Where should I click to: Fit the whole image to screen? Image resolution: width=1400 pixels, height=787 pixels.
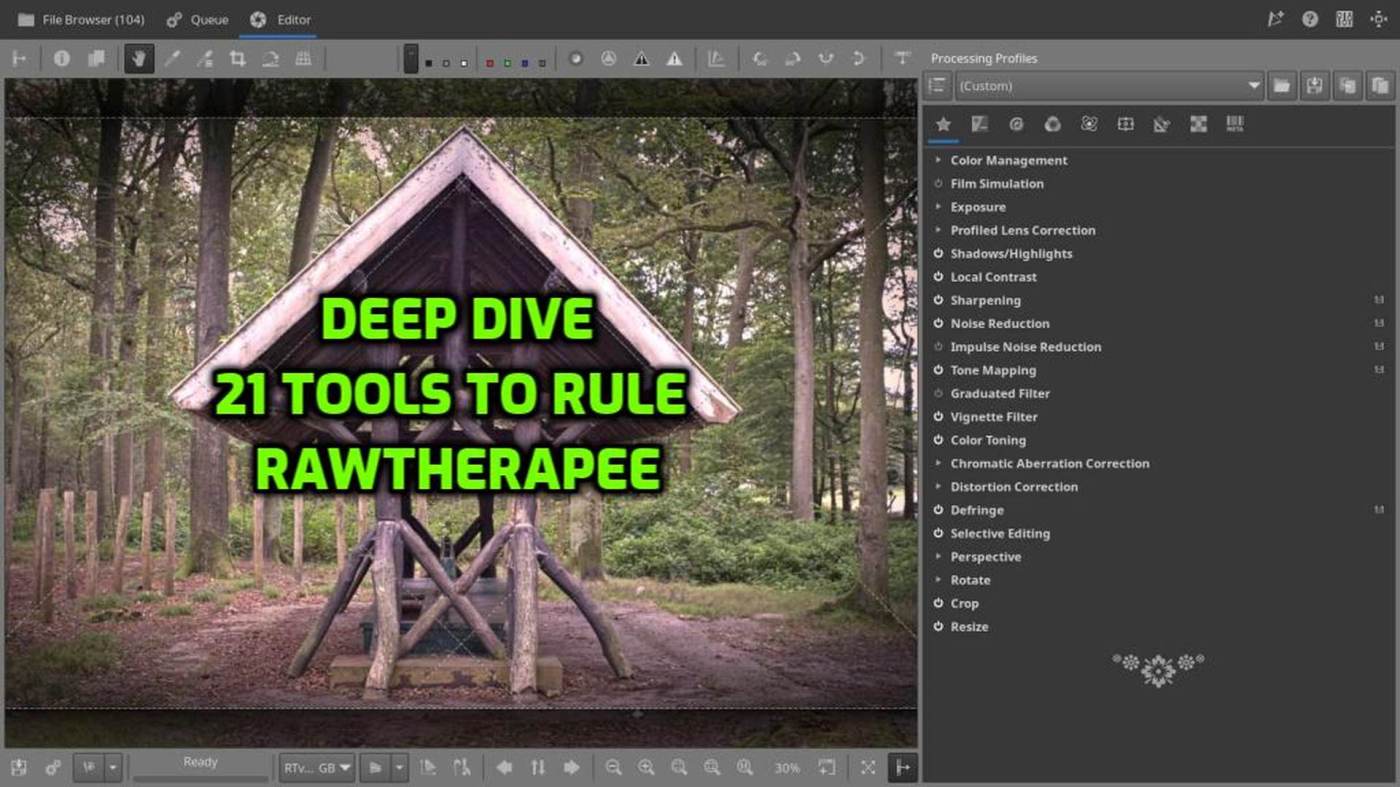click(x=679, y=767)
